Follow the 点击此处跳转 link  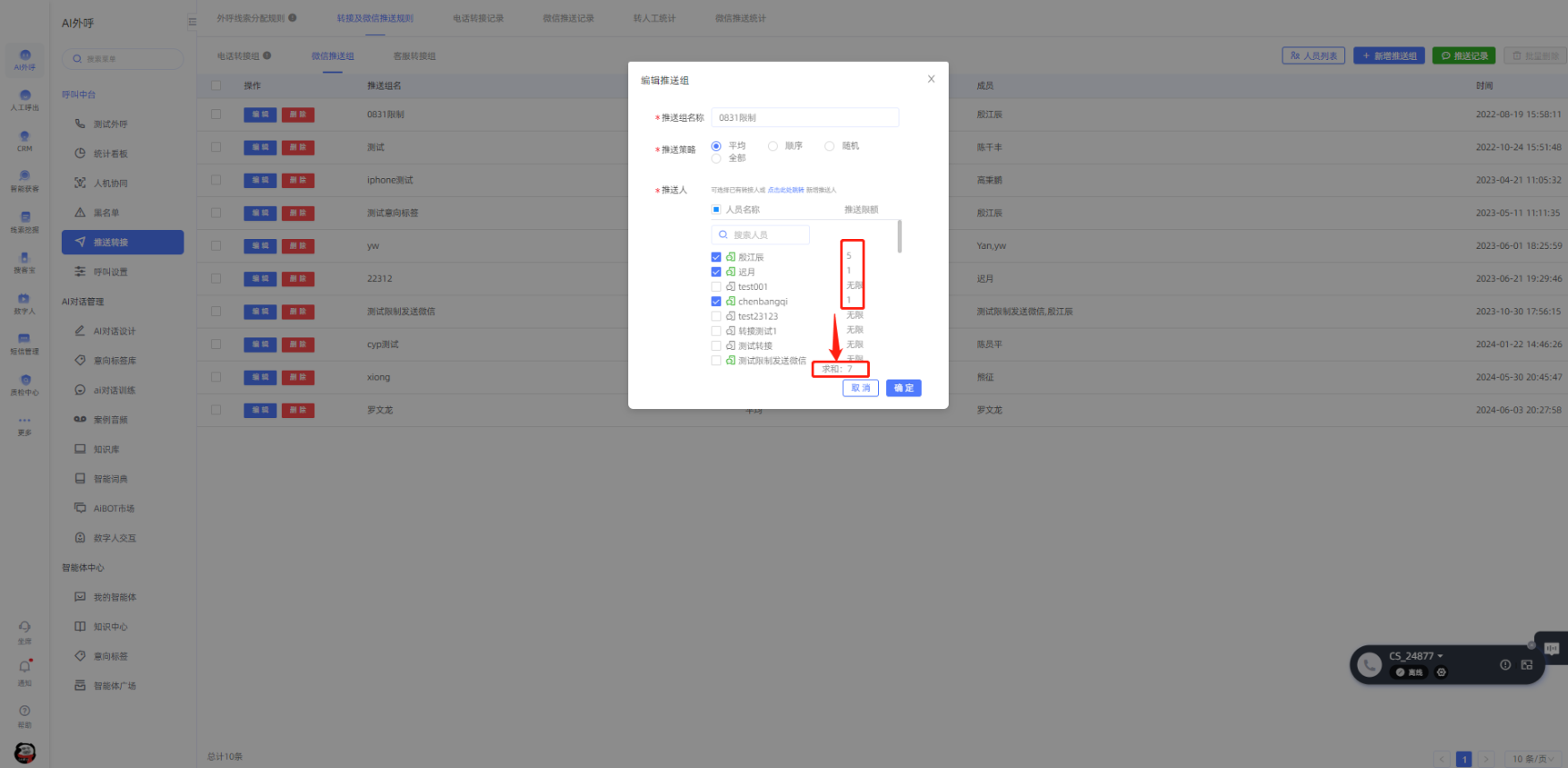[x=785, y=191]
